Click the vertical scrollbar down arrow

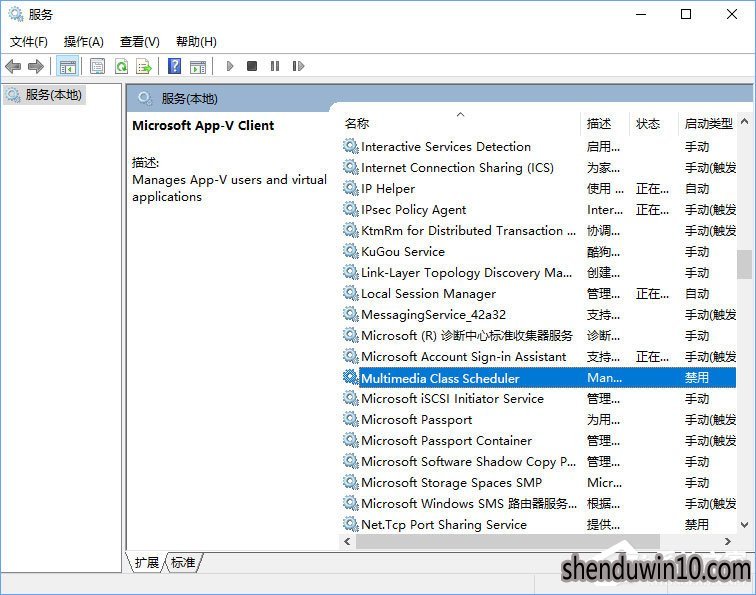[x=744, y=525]
